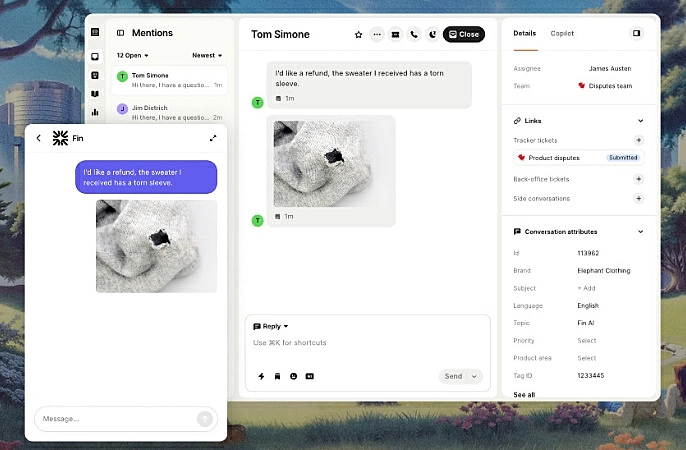Open the Newest sort dropdown
Screen dimensions: 686x450
click(x=207, y=56)
